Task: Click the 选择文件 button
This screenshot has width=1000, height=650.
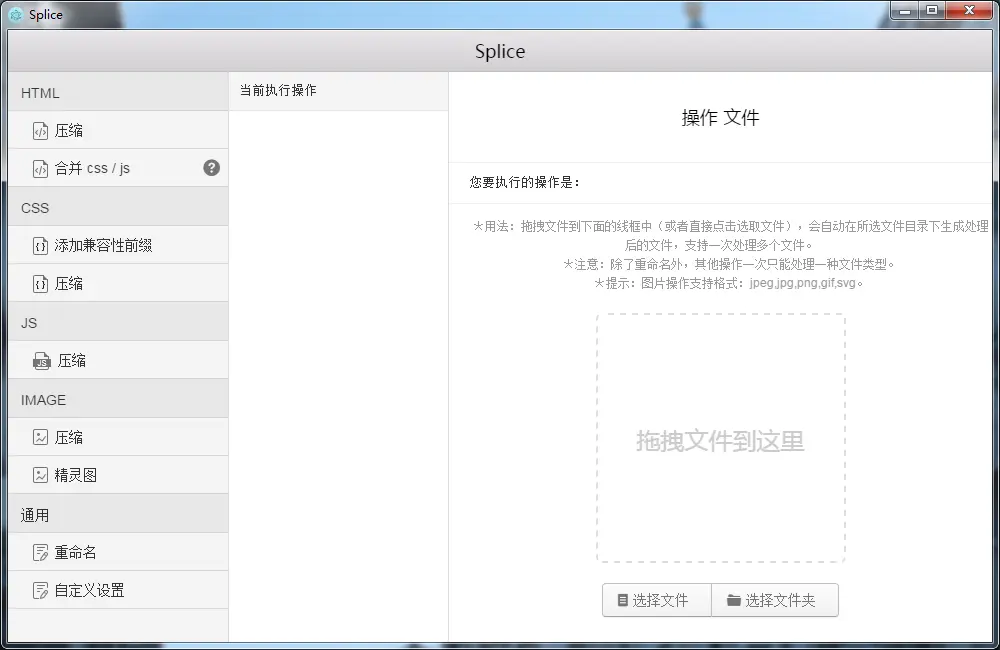Action: click(656, 600)
